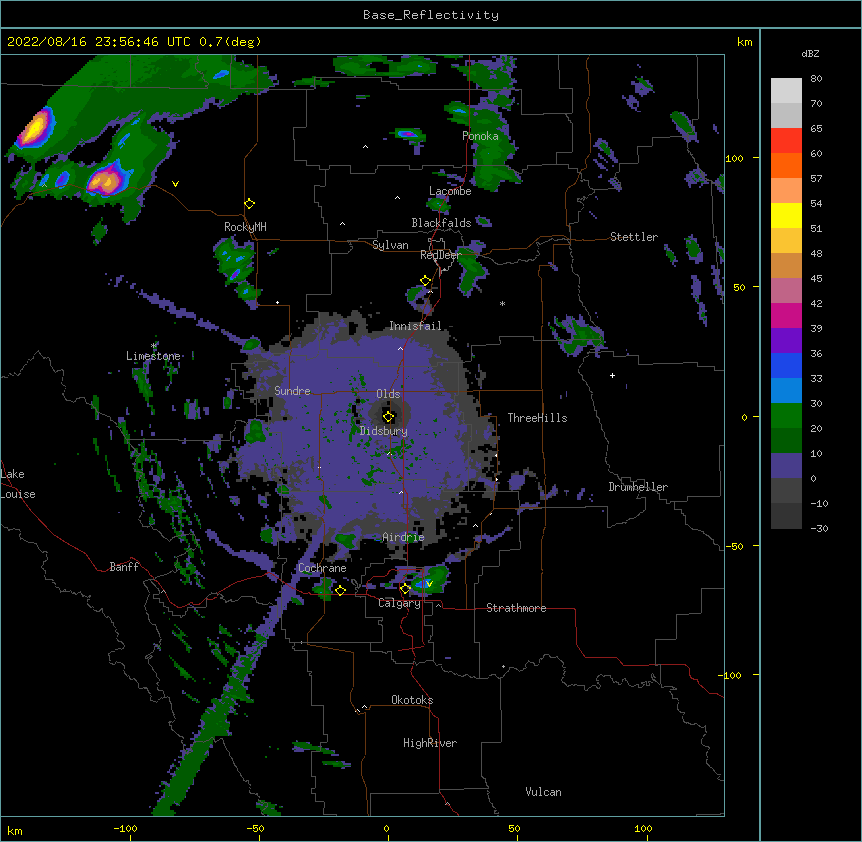862x842 pixels.
Task: Click the Strathmore label
Action: click(516, 608)
